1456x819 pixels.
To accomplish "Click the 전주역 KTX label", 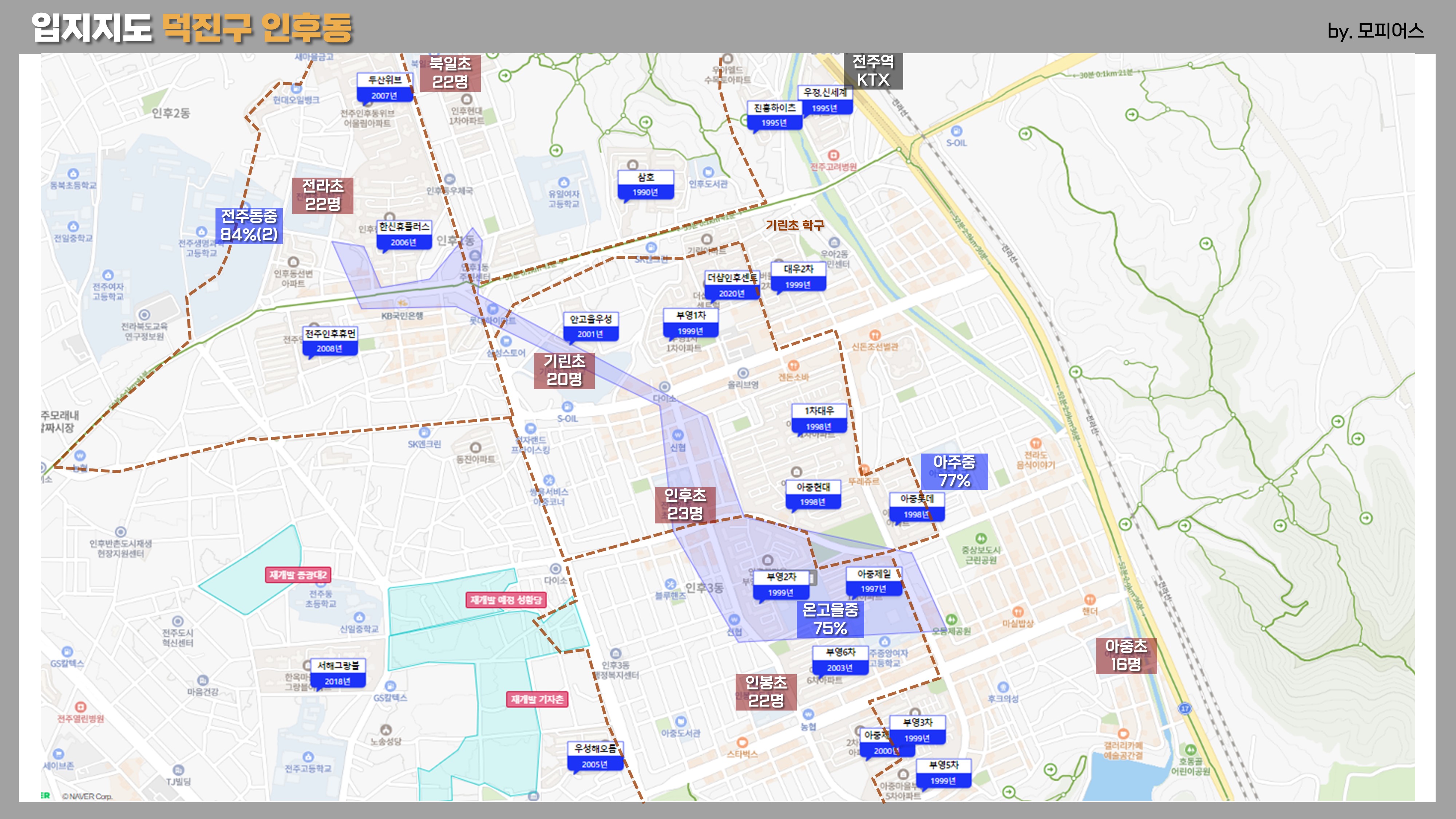I will [873, 71].
